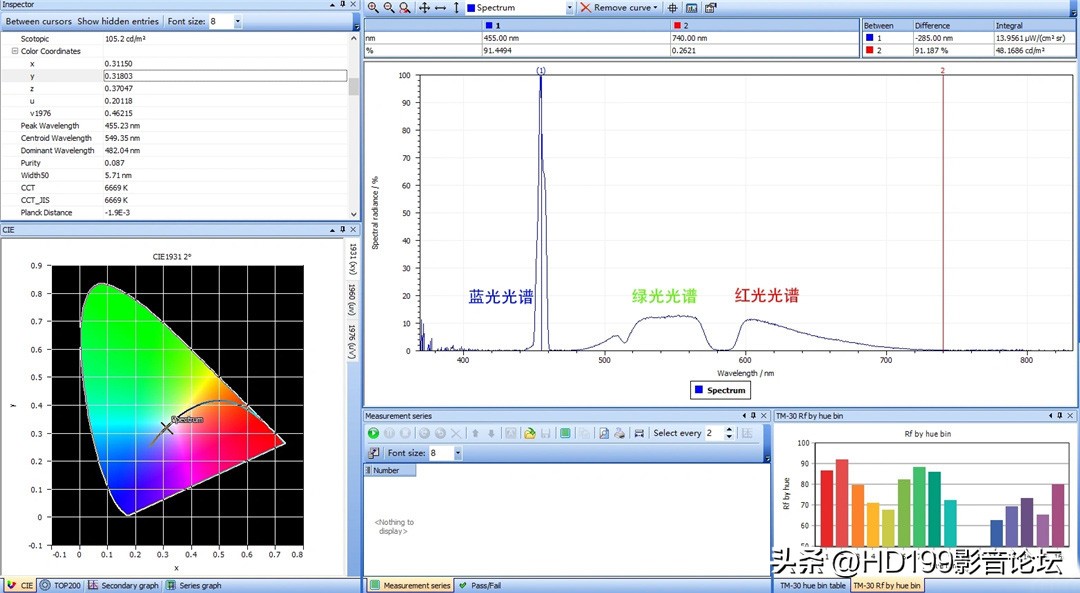
Task: Switch to TM-30 hue bin table
Action: pos(812,585)
